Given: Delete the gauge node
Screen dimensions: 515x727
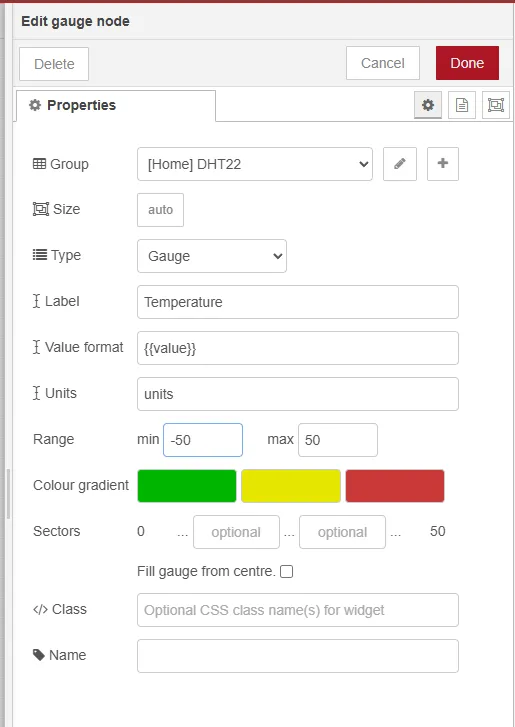Looking at the screenshot, I should (54, 64).
